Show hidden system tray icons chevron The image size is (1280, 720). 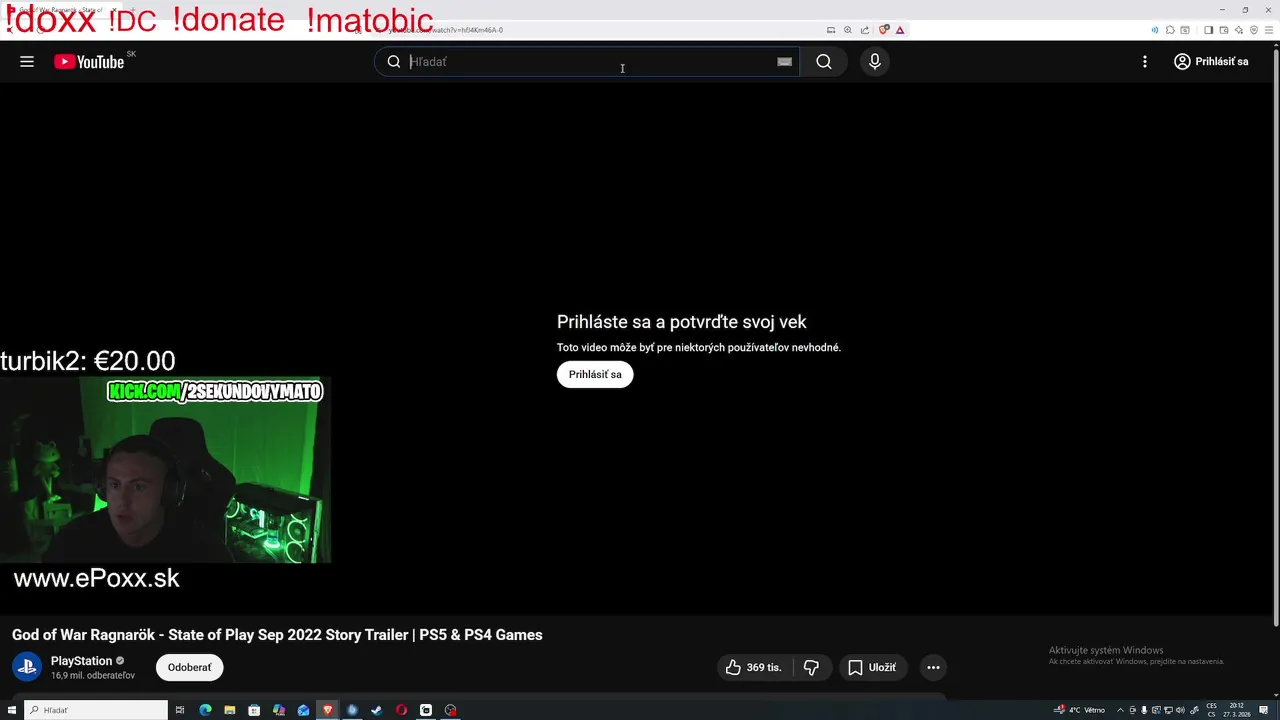(1120, 710)
